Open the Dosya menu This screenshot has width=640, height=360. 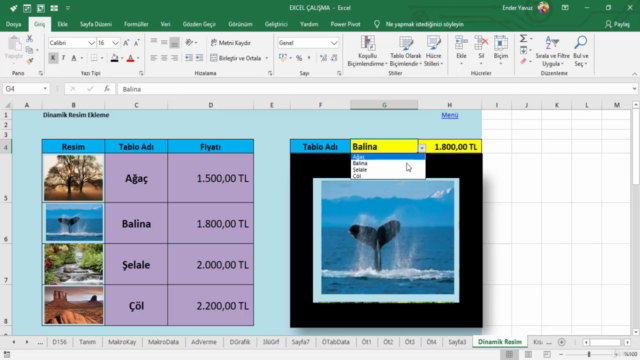point(13,24)
